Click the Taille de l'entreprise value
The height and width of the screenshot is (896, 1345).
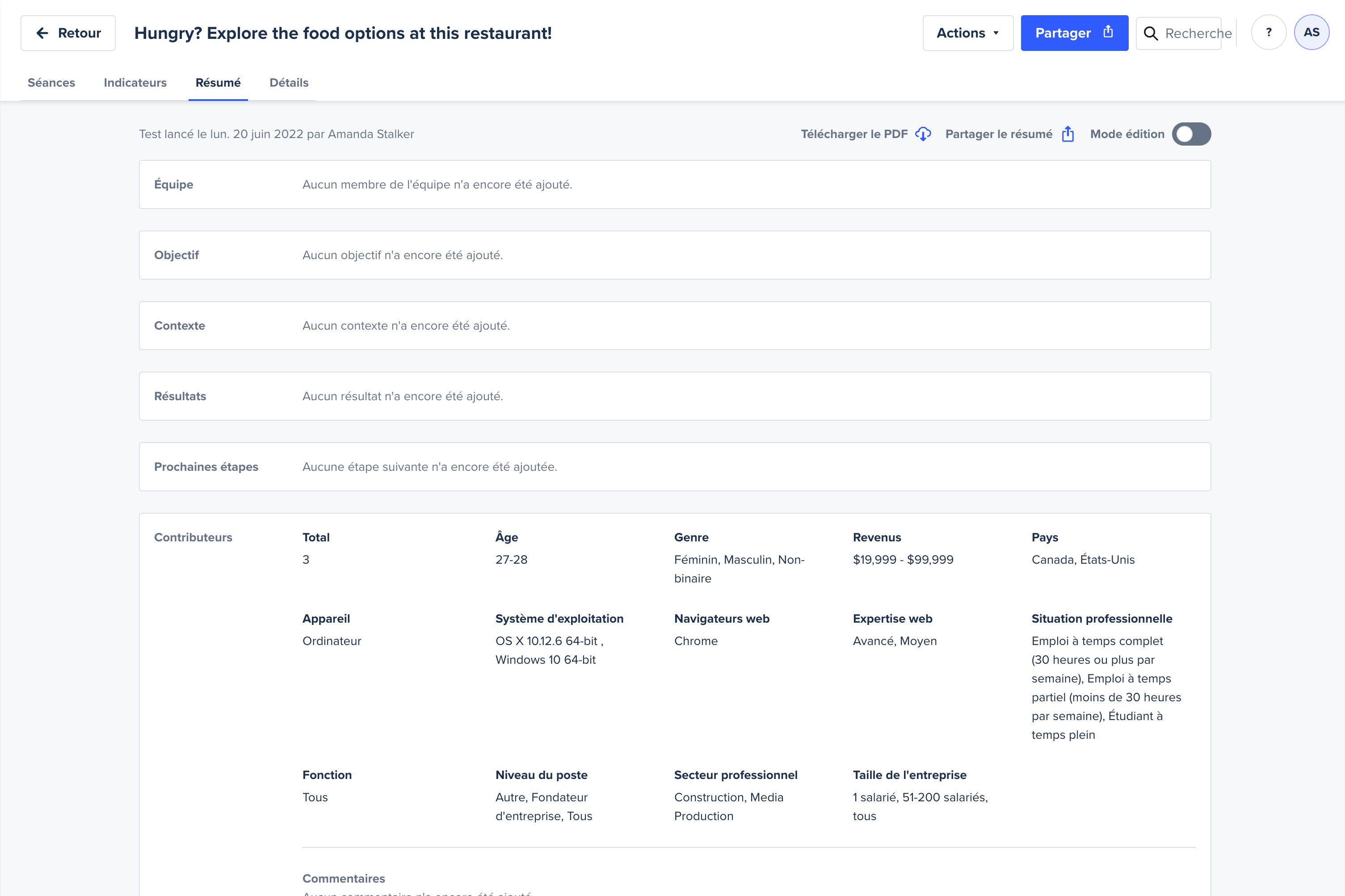[920, 807]
